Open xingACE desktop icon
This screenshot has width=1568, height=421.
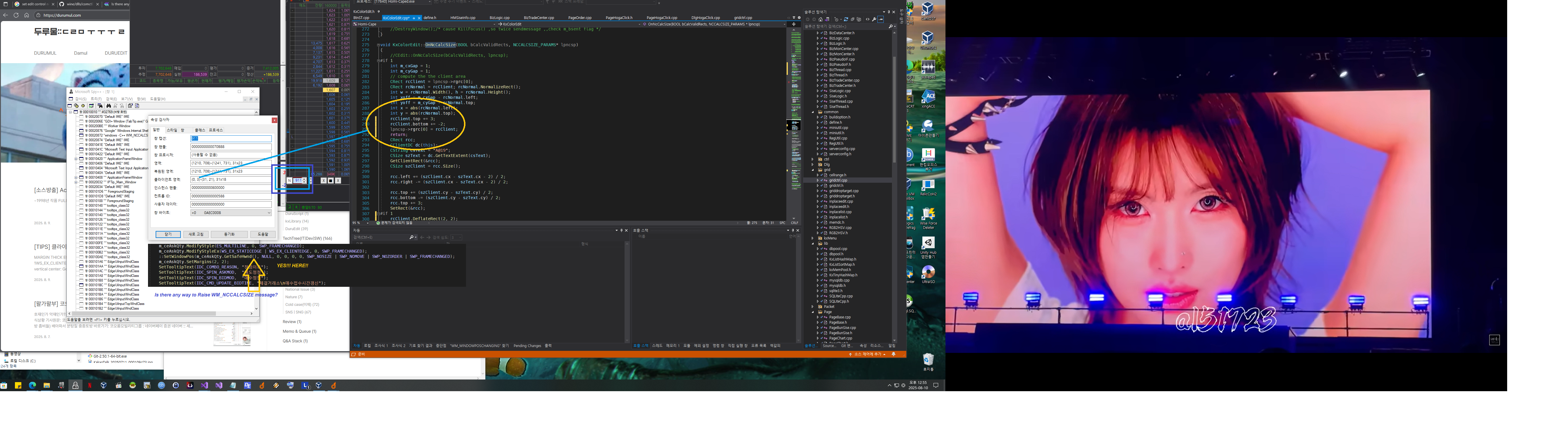928,96
